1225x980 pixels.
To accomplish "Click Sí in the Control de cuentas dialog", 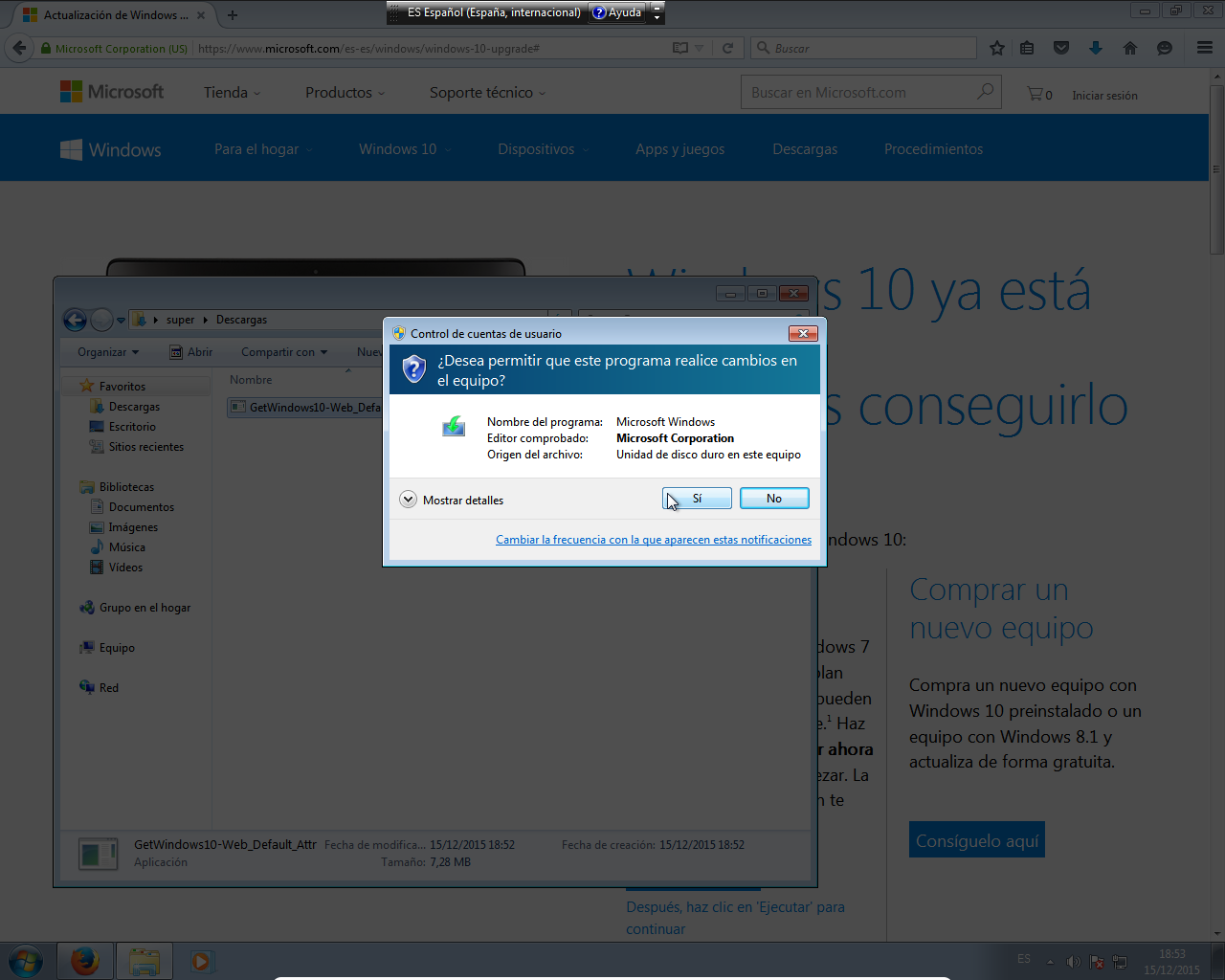I will point(697,498).
